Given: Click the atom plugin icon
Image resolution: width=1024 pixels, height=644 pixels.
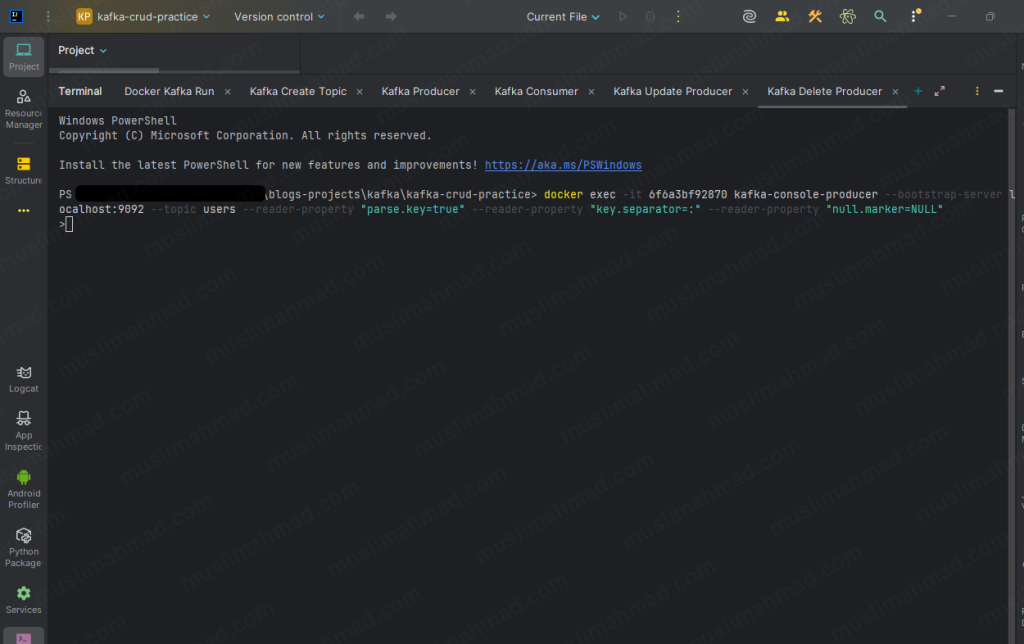Looking at the screenshot, I should (848, 16).
